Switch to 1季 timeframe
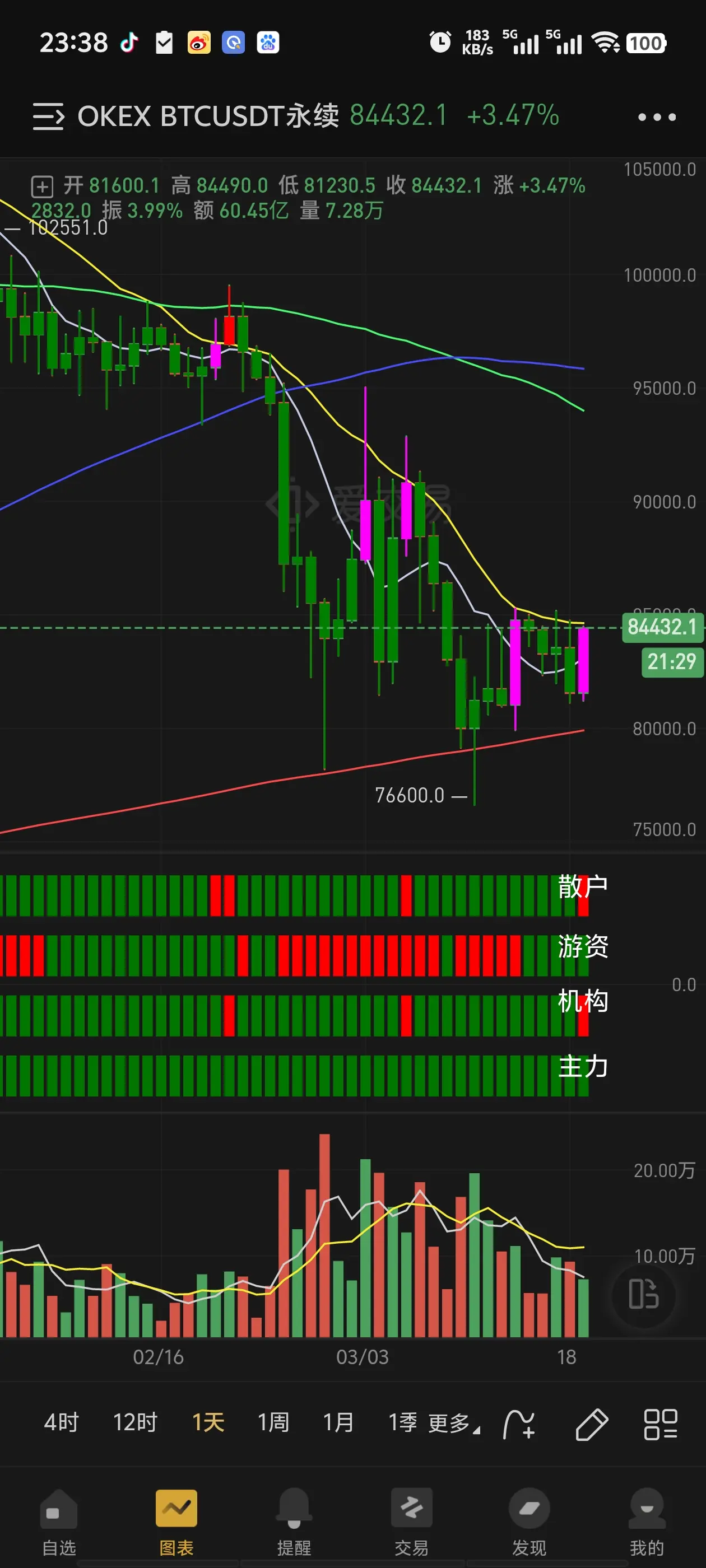The height and width of the screenshot is (1568, 706). (403, 1422)
